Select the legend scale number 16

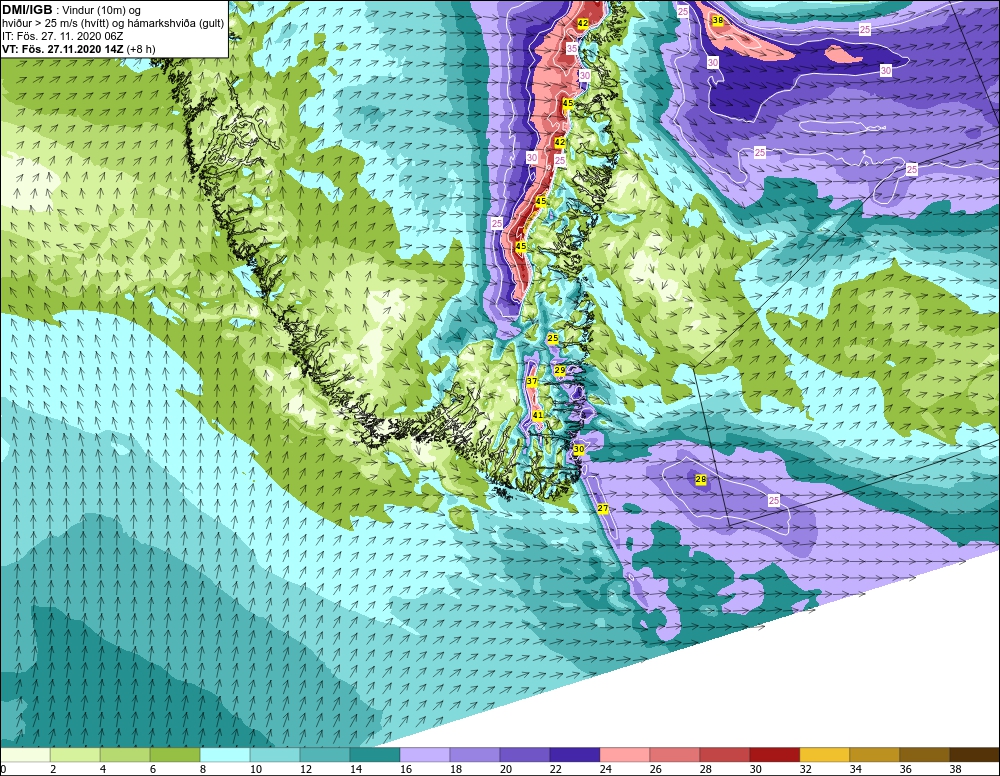pos(406,770)
